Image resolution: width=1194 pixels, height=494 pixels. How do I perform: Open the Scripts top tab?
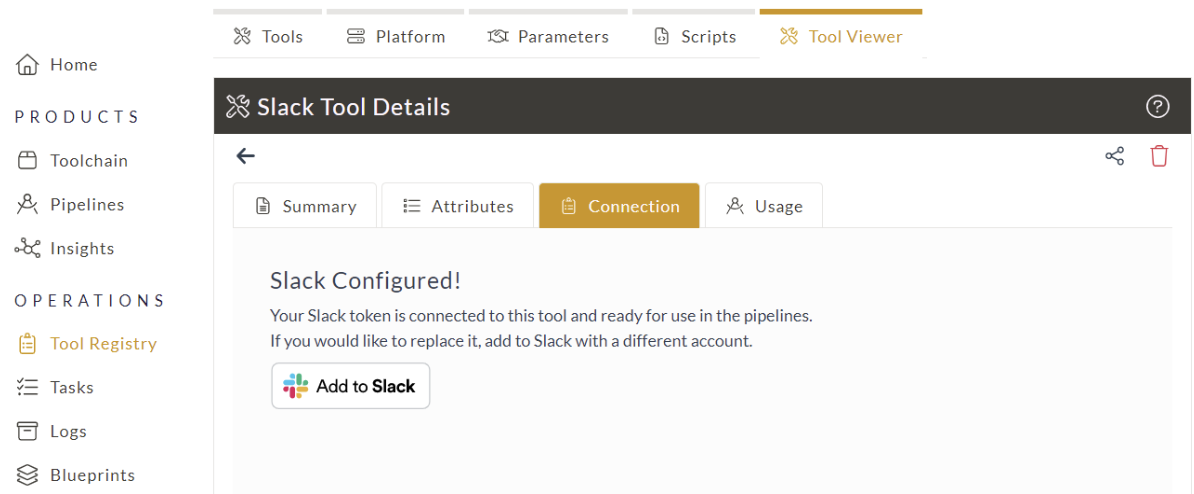pos(694,35)
